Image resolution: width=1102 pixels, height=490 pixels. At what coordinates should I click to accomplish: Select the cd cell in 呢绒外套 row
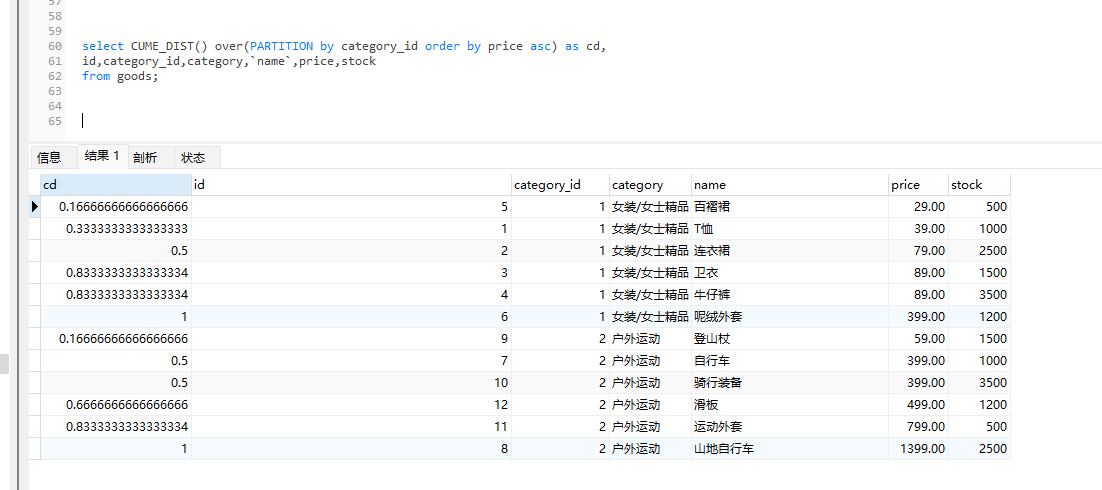(x=115, y=317)
